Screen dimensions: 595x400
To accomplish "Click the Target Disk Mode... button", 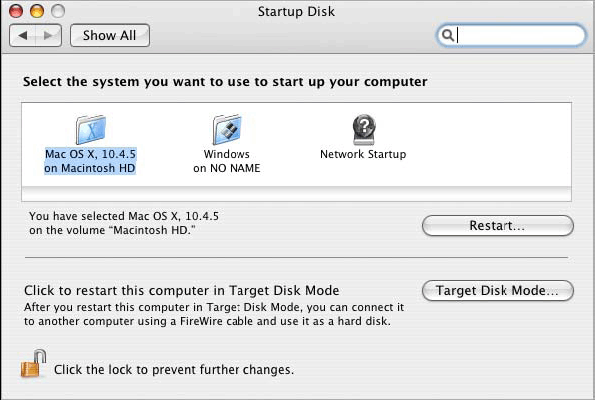I will pyautogui.click(x=497, y=290).
